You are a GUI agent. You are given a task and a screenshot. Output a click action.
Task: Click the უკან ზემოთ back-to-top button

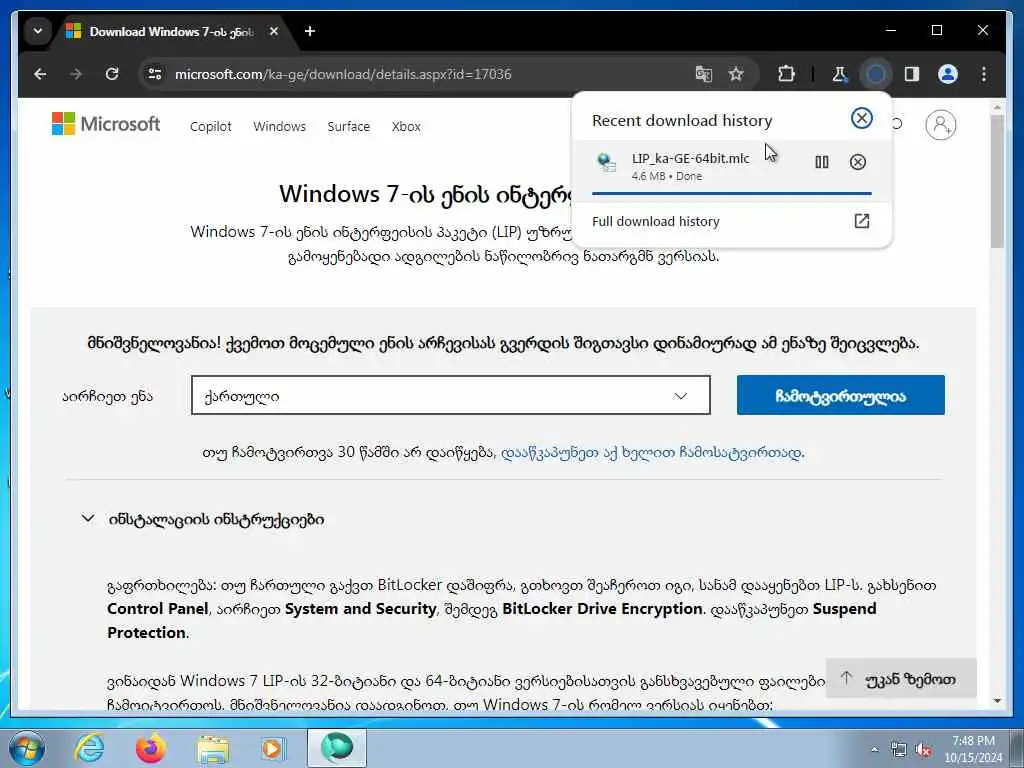click(x=901, y=679)
